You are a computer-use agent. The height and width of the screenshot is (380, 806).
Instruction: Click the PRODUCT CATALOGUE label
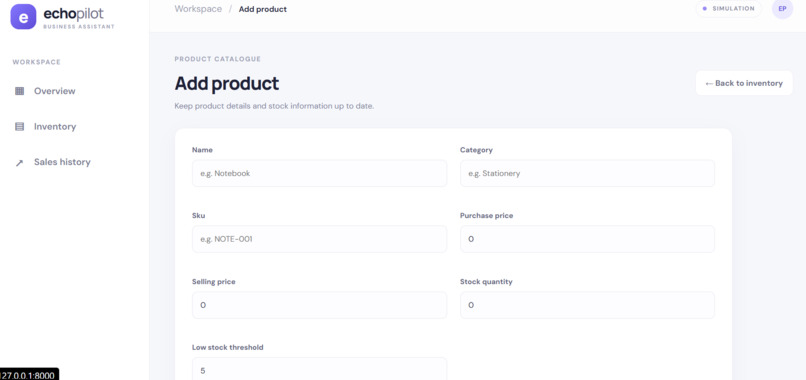(217, 59)
